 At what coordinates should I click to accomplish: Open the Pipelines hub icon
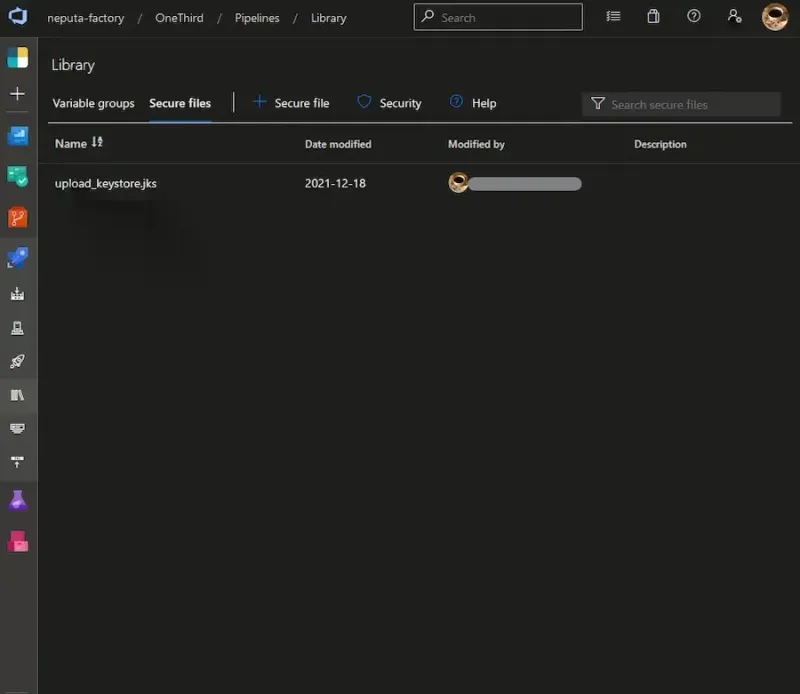pyautogui.click(x=18, y=258)
